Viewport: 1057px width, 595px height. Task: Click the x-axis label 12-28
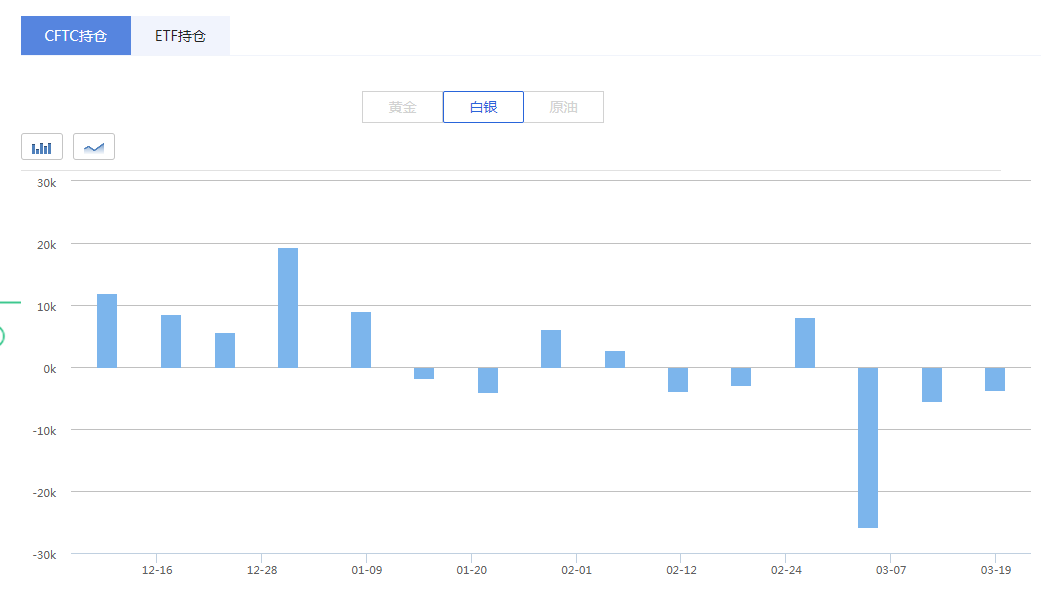(262, 570)
